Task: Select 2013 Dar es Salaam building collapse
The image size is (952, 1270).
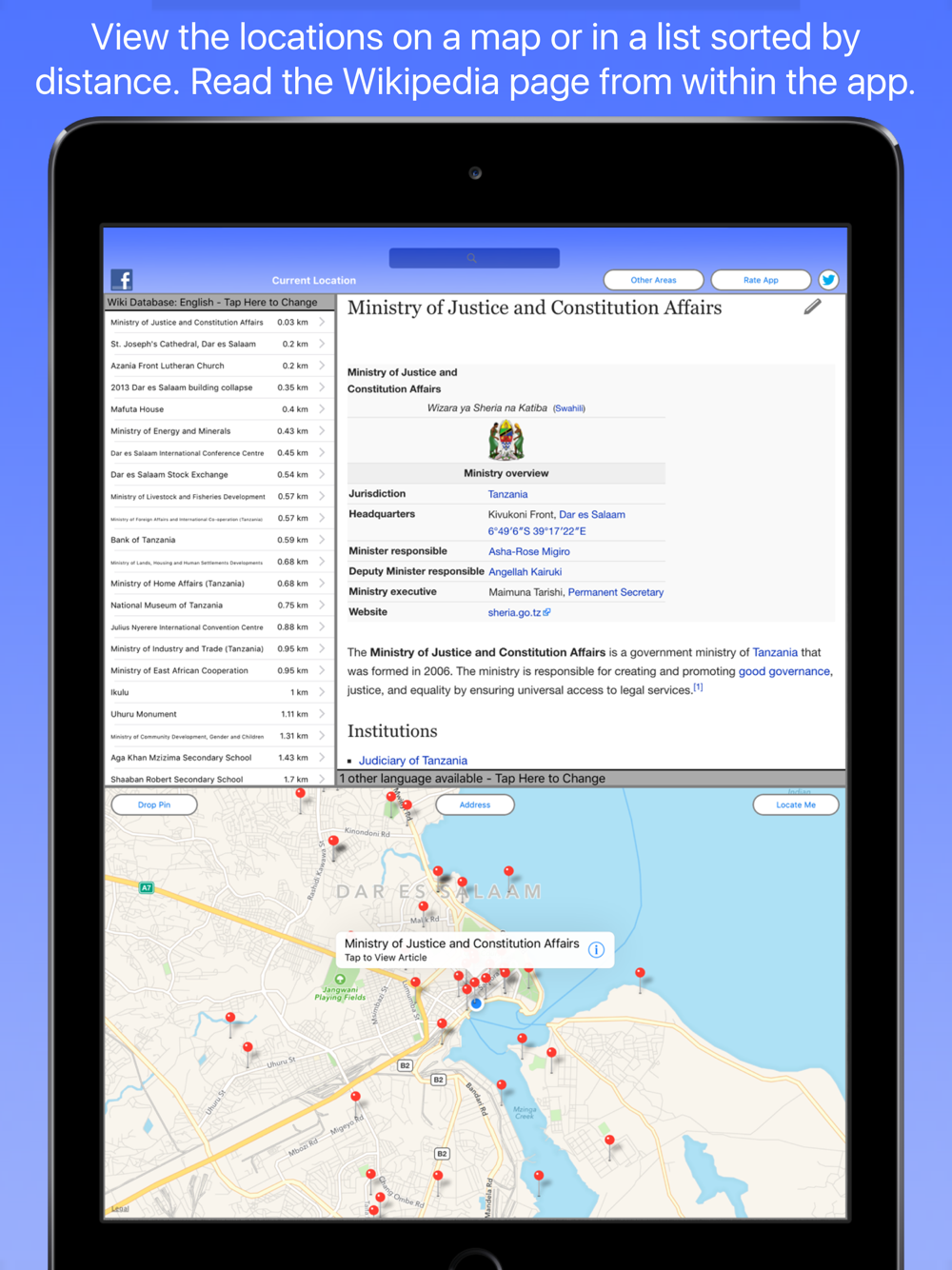Action: tap(219, 387)
